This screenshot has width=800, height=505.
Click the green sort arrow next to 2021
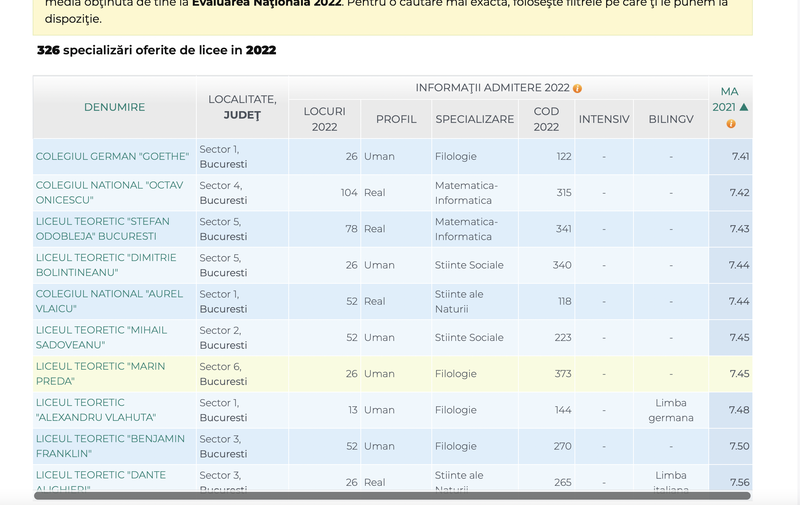pyautogui.click(x=744, y=107)
